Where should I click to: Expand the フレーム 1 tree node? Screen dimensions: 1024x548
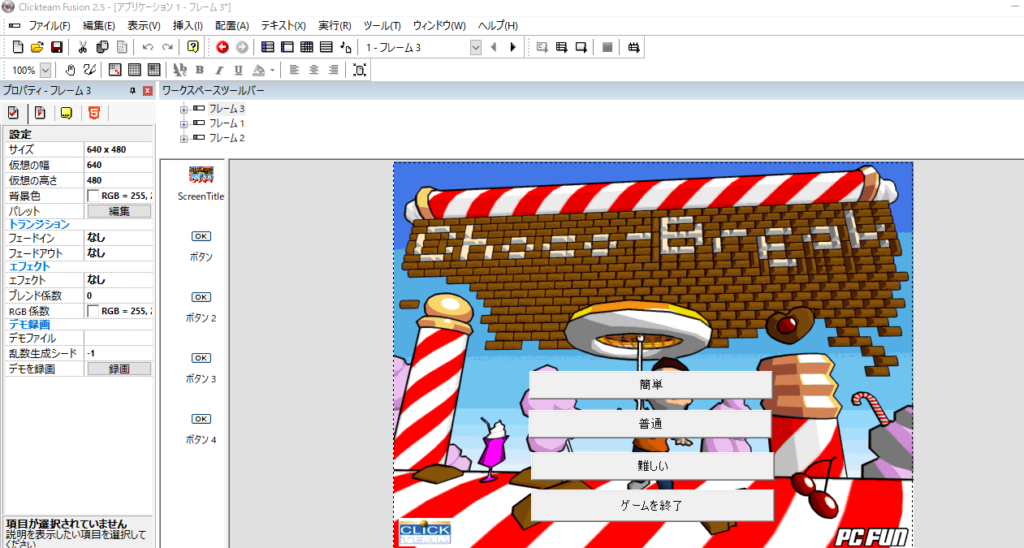tap(184, 123)
